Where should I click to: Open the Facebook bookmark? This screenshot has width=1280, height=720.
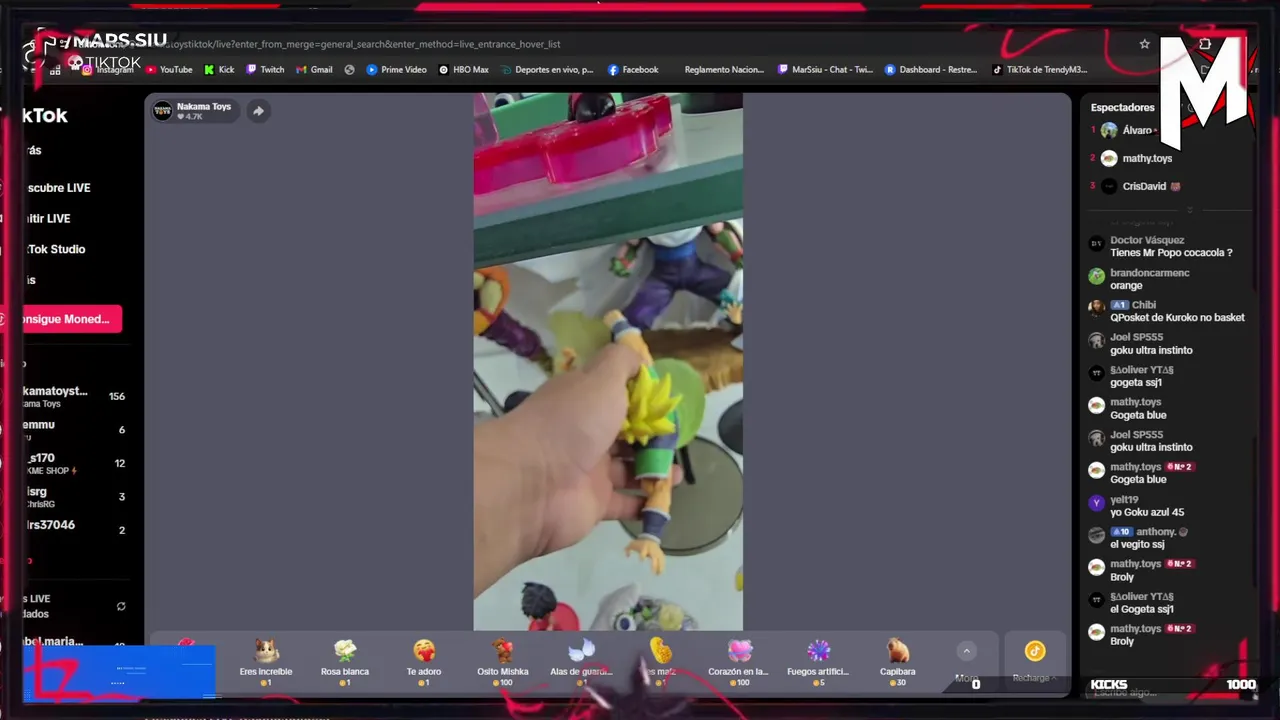coord(633,70)
